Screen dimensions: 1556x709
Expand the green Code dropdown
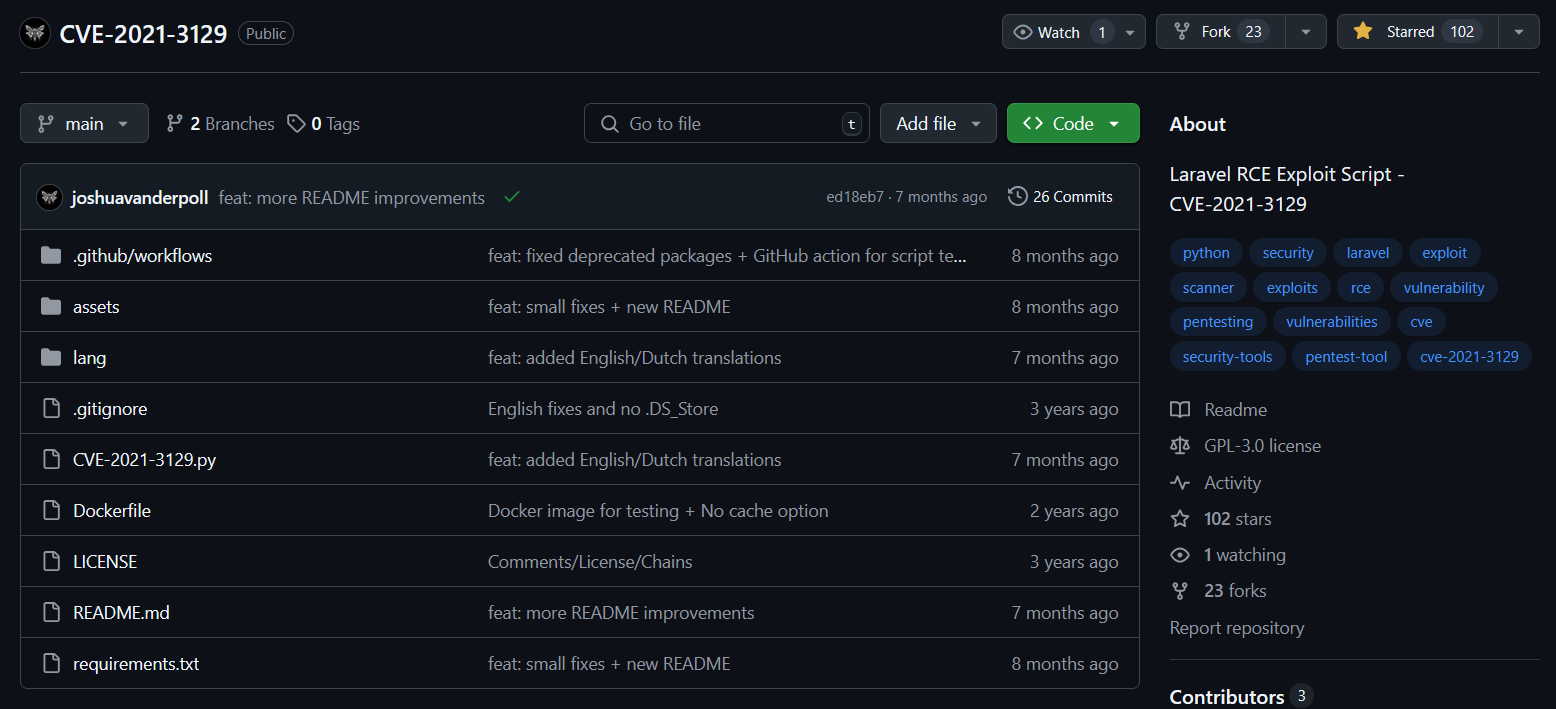pos(1073,123)
